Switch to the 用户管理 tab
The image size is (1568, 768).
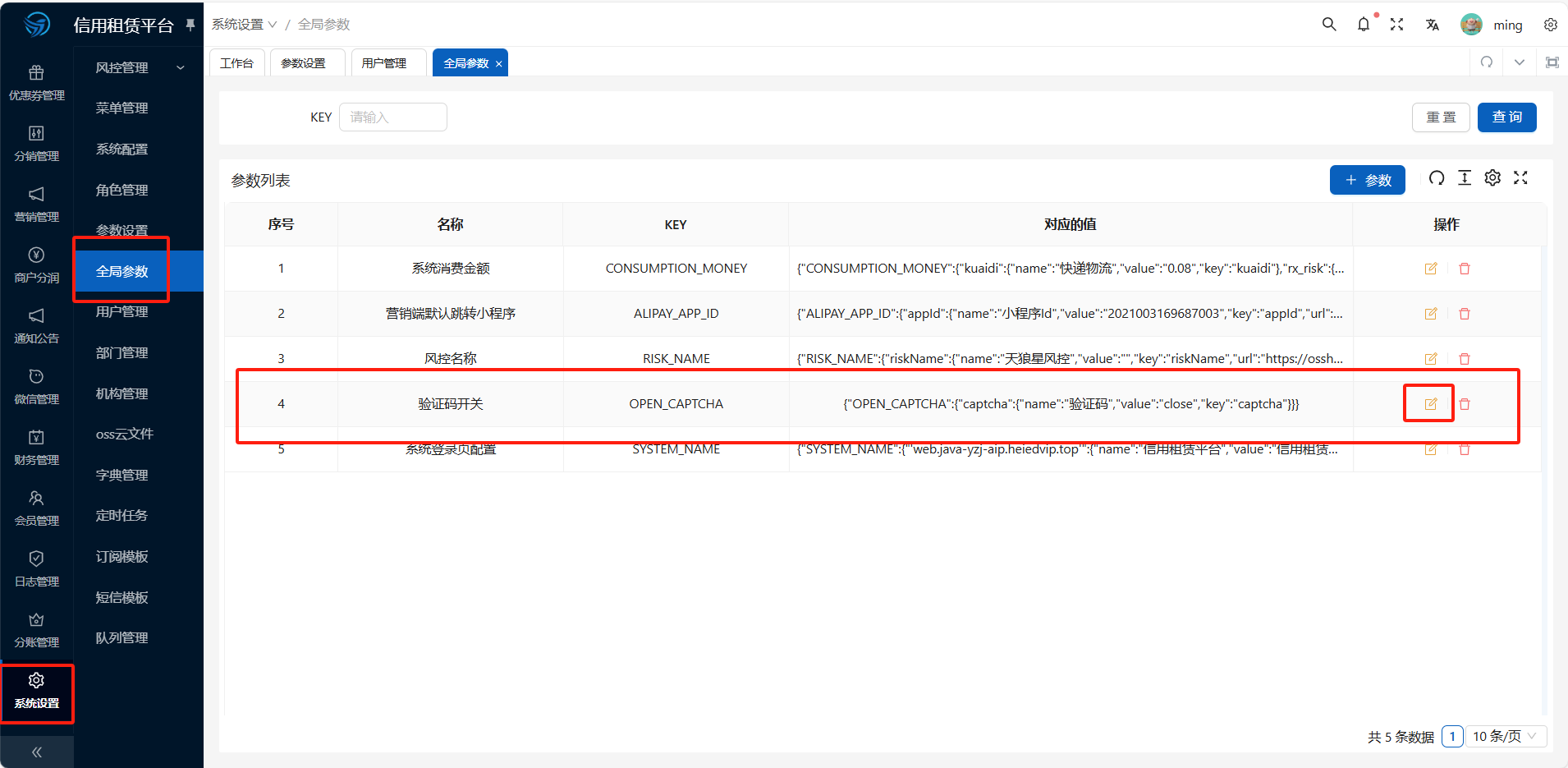pyautogui.click(x=384, y=63)
